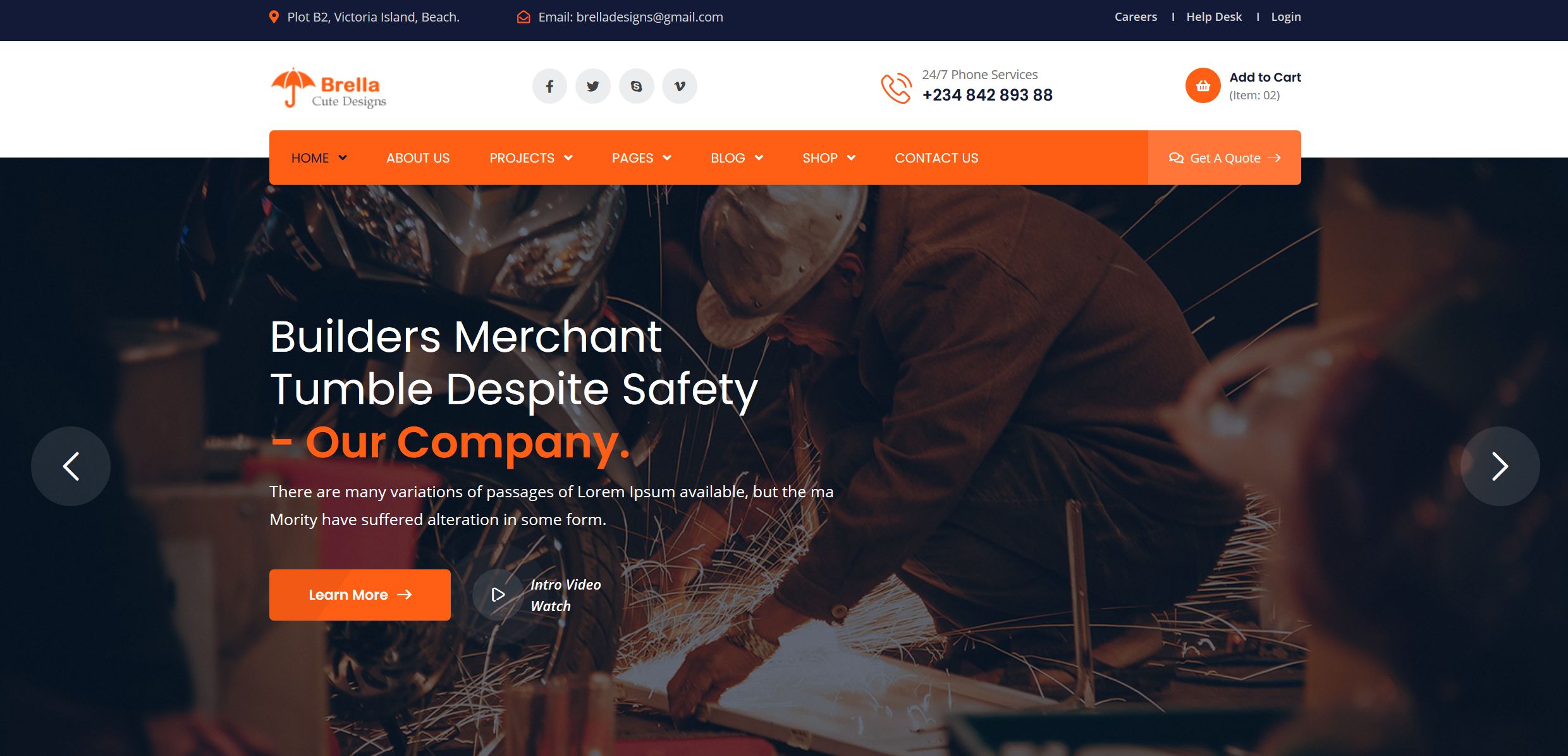Expand the HOME menu dropdown
Image resolution: width=1568 pixels, height=756 pixels.
pos(319,158)
